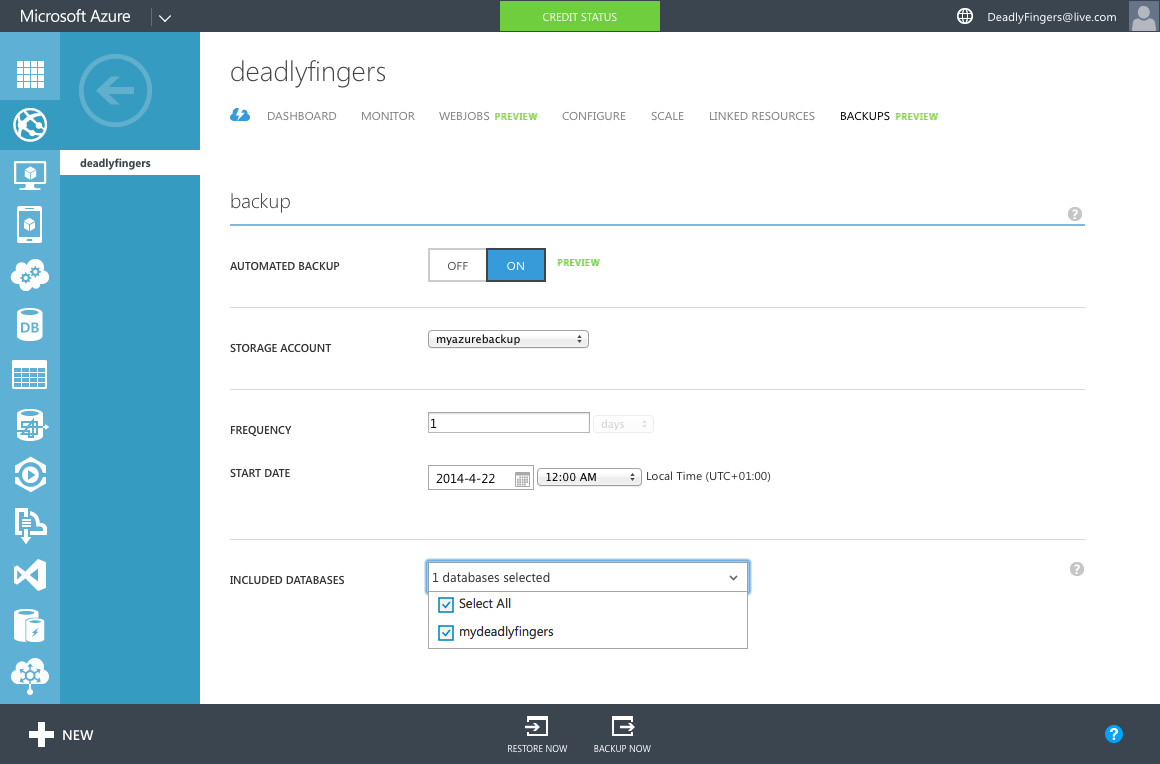The image size is (1160, 764).
Task: Toggle the mydeadlyfingers database checkbox
Action: click(x=445, y=632)
